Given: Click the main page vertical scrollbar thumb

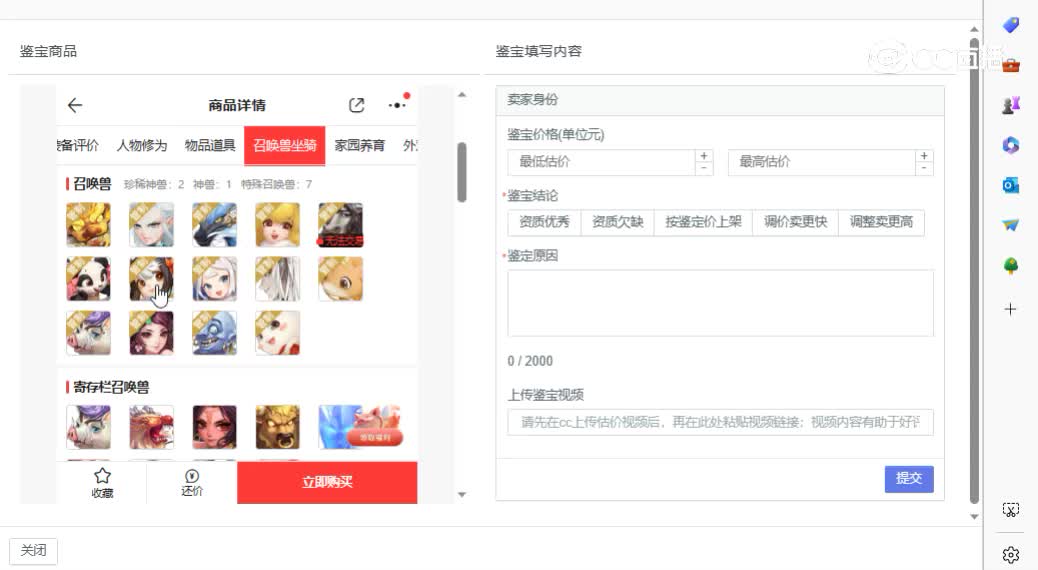Looking at the screenshot, I should (x=974, y=271).
